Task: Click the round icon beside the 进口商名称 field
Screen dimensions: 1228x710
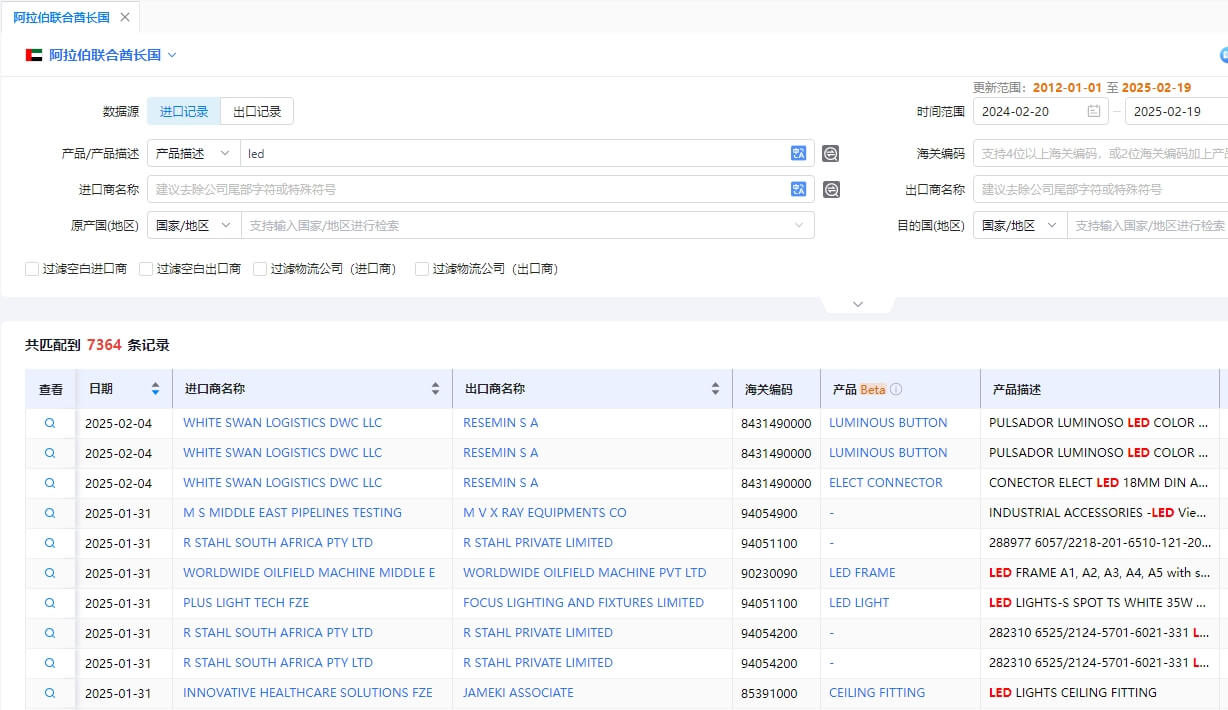Action: pos(831,189)
